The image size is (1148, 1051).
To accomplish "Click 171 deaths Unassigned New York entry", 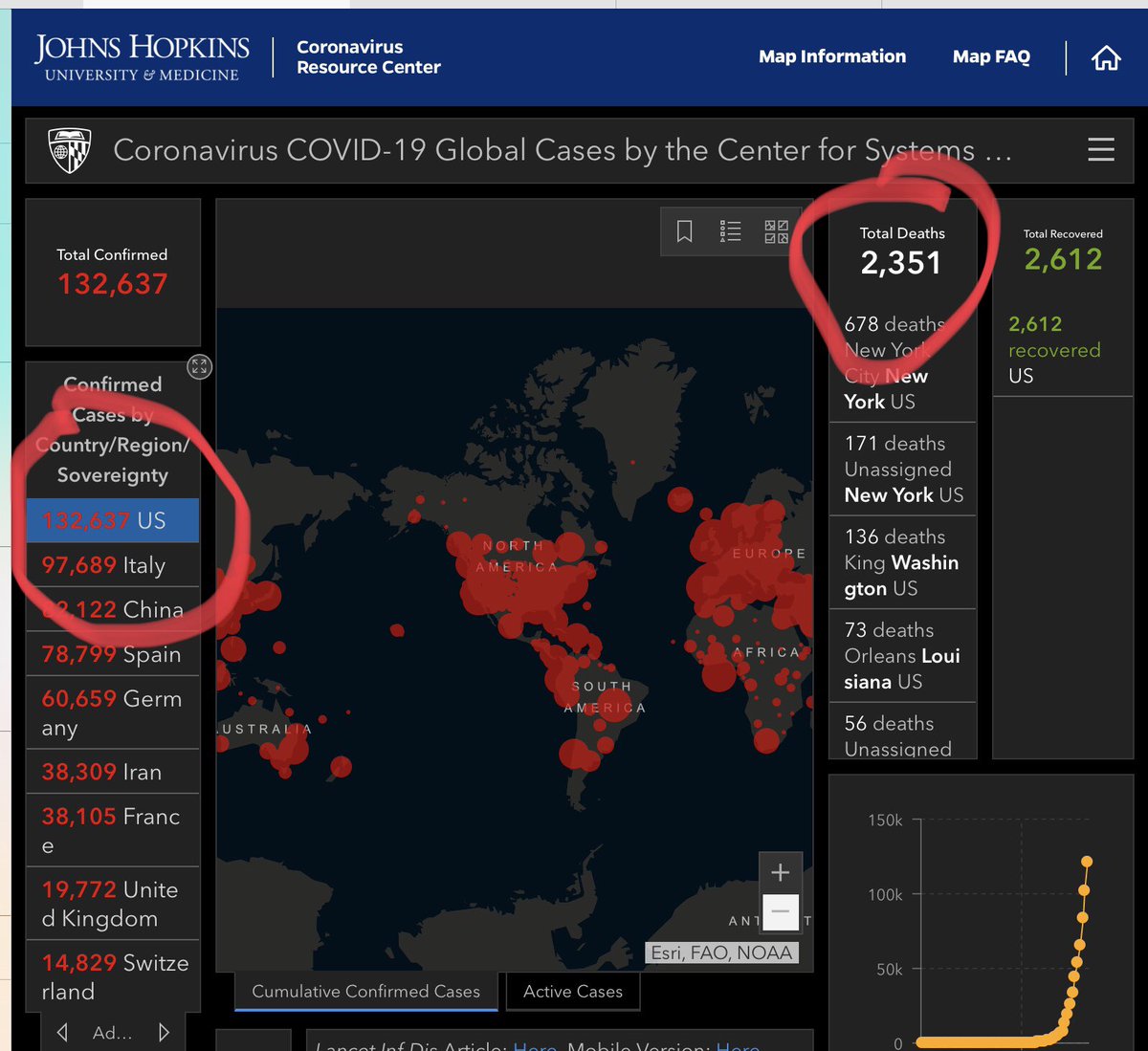I will coord(902,469).
